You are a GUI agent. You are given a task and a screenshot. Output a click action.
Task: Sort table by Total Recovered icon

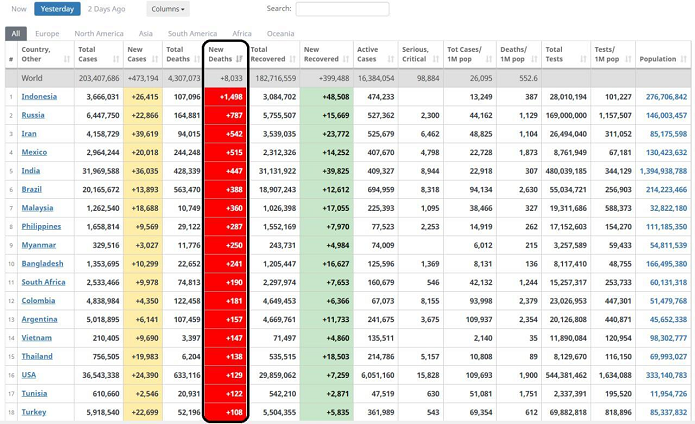coord(292,59)
